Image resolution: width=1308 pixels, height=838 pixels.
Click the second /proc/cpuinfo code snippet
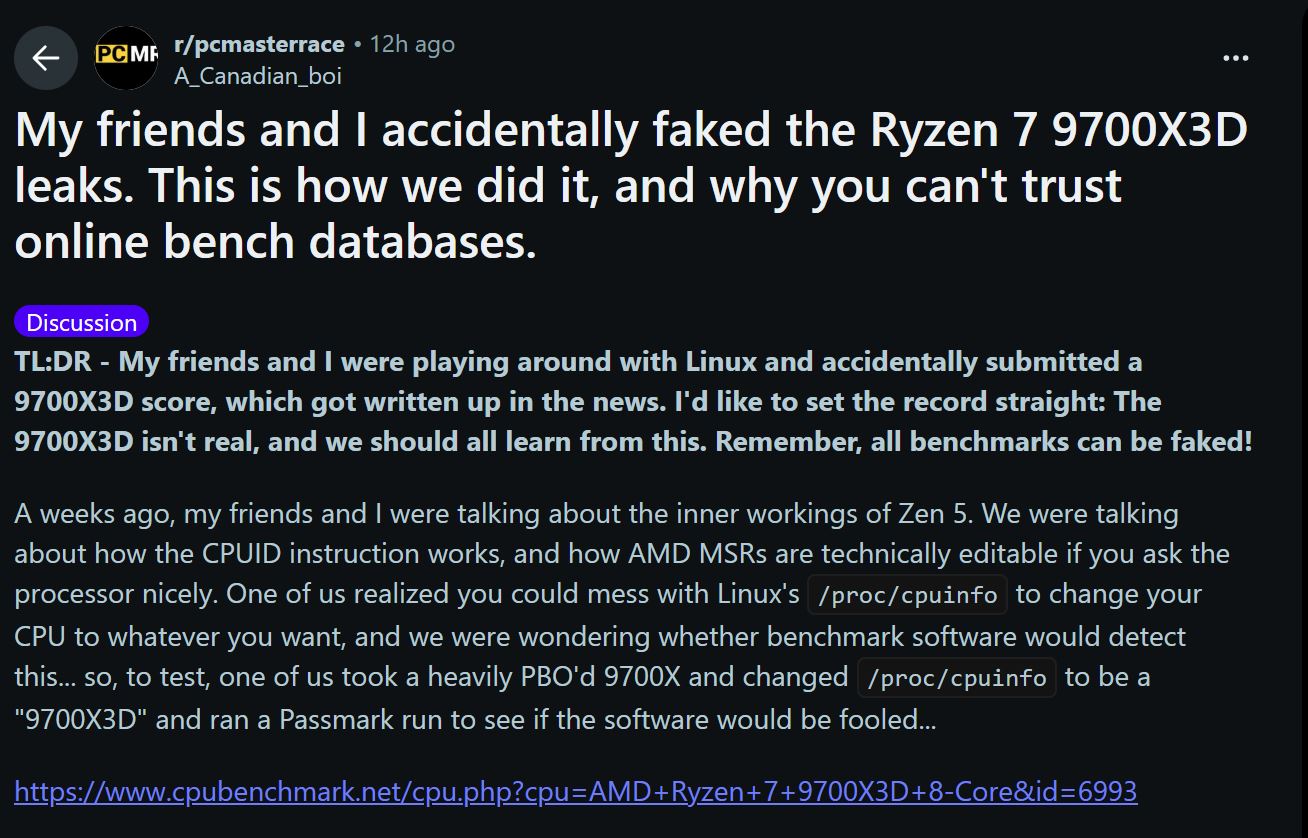pyautogui.click(x=956, y=677)
